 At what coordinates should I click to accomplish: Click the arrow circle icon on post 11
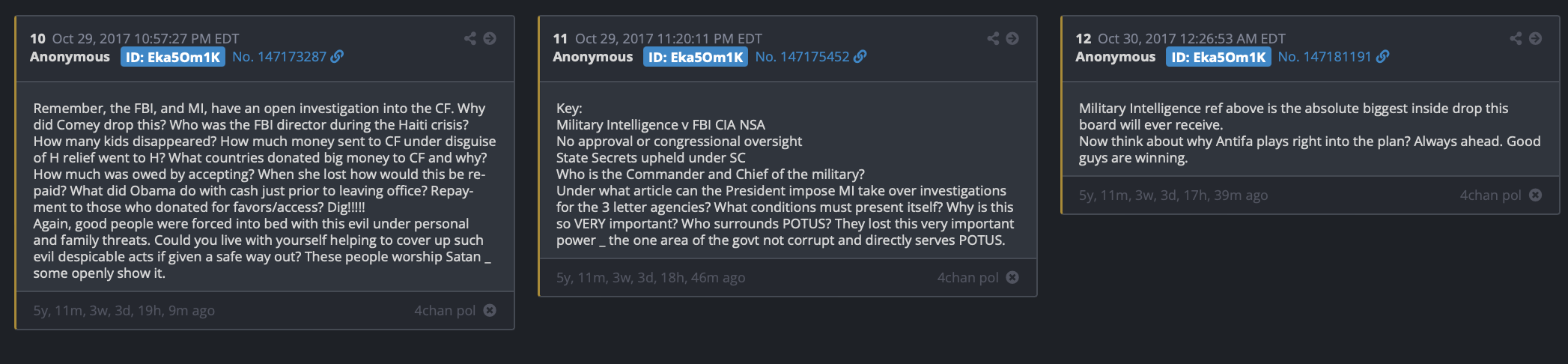coord(1012,38)
